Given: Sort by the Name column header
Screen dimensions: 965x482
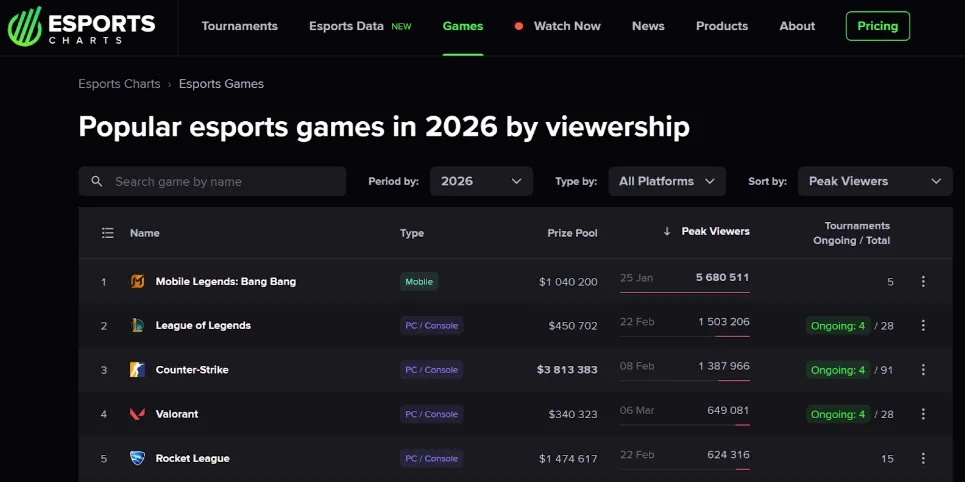Looking at the screenshot, I should (145, 233).
